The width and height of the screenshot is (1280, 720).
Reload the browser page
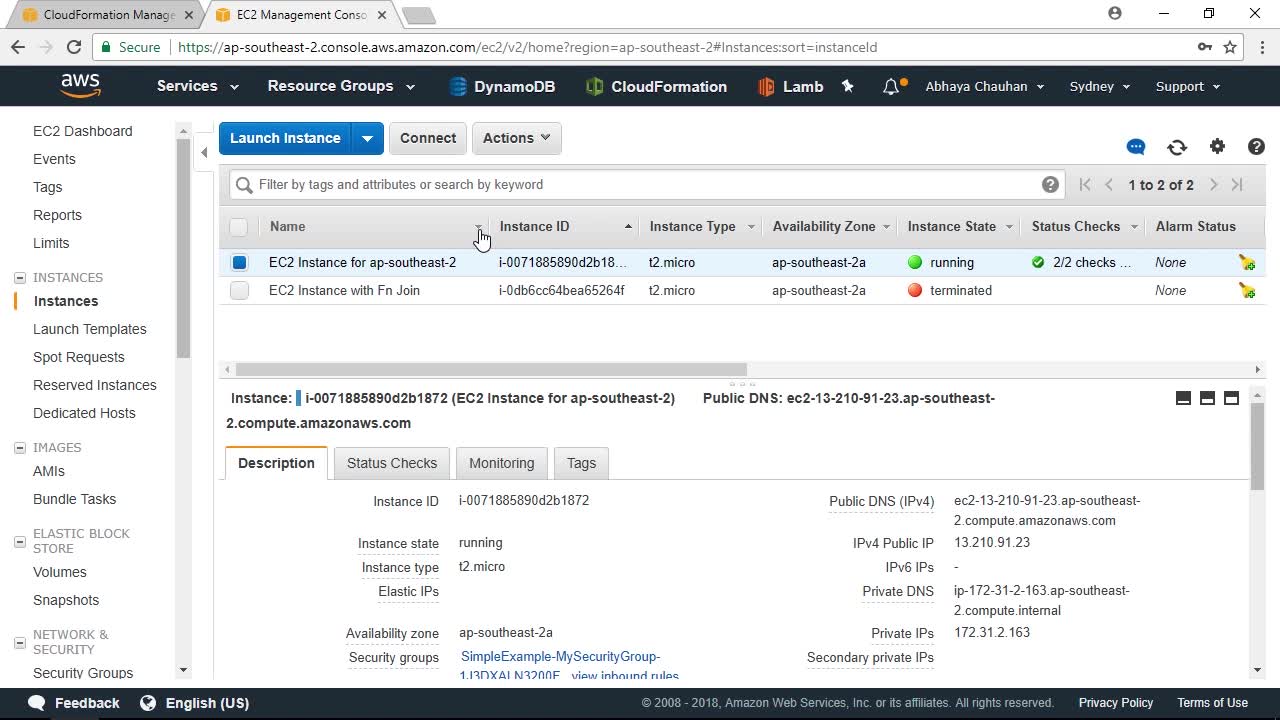[x=73, y=47]
